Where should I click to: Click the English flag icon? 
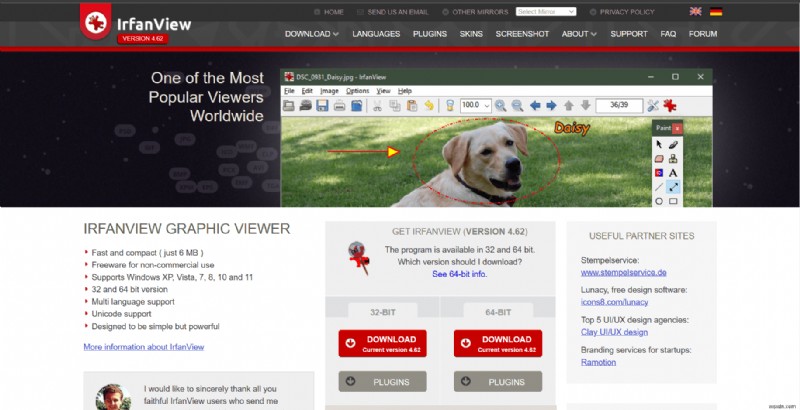[695, 11]
